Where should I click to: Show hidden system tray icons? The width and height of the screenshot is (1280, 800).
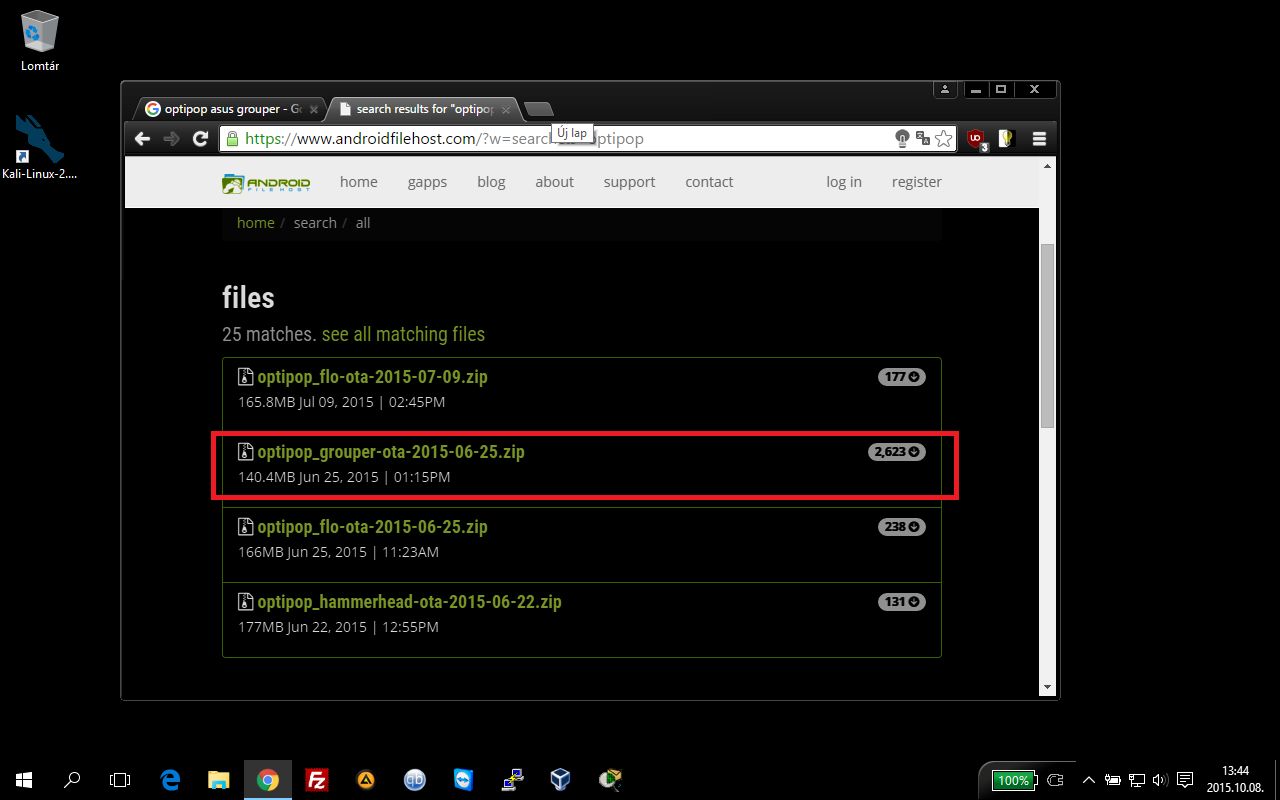click(x=1088, y=780)
